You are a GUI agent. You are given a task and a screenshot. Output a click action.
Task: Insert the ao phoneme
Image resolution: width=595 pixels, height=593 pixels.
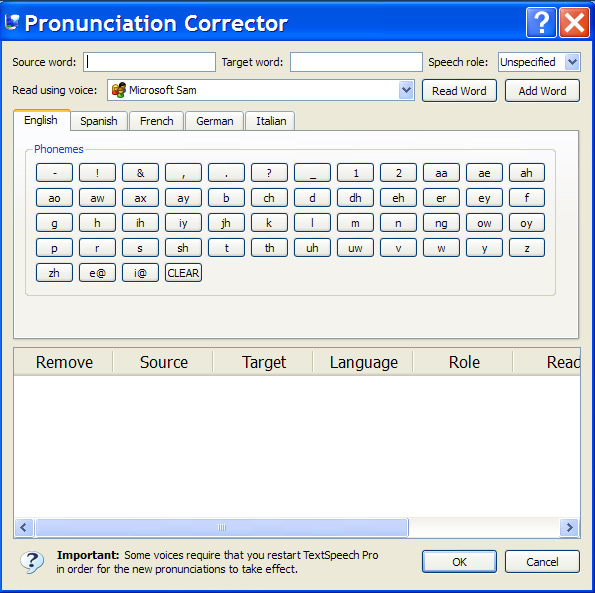(54, 198)
